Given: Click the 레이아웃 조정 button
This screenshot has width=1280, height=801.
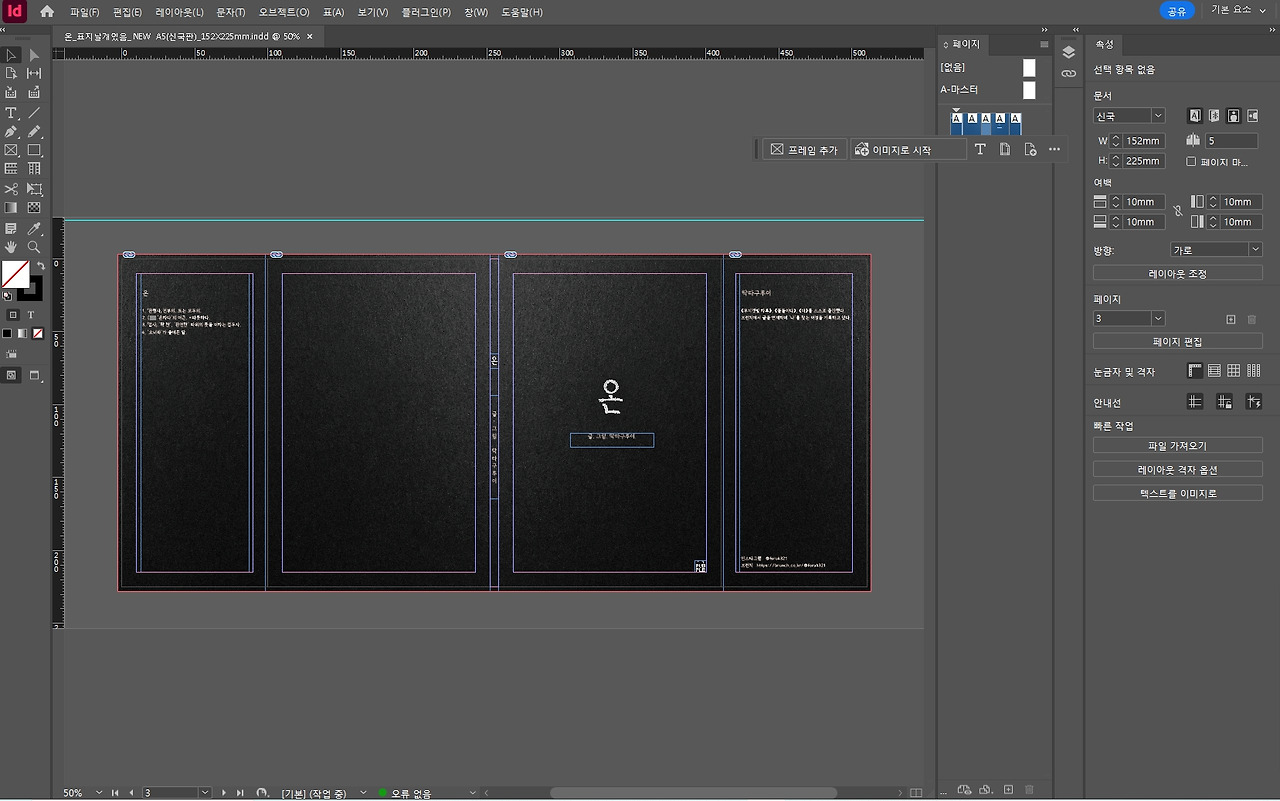Looking at the screenshot, I should [1177, 273].
